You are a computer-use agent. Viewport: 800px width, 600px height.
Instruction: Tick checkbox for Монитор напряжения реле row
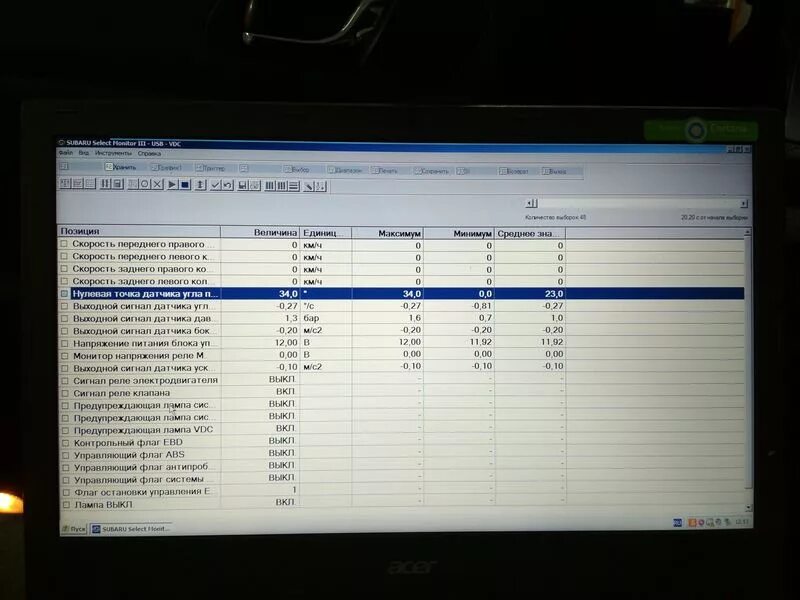(65, 356)
